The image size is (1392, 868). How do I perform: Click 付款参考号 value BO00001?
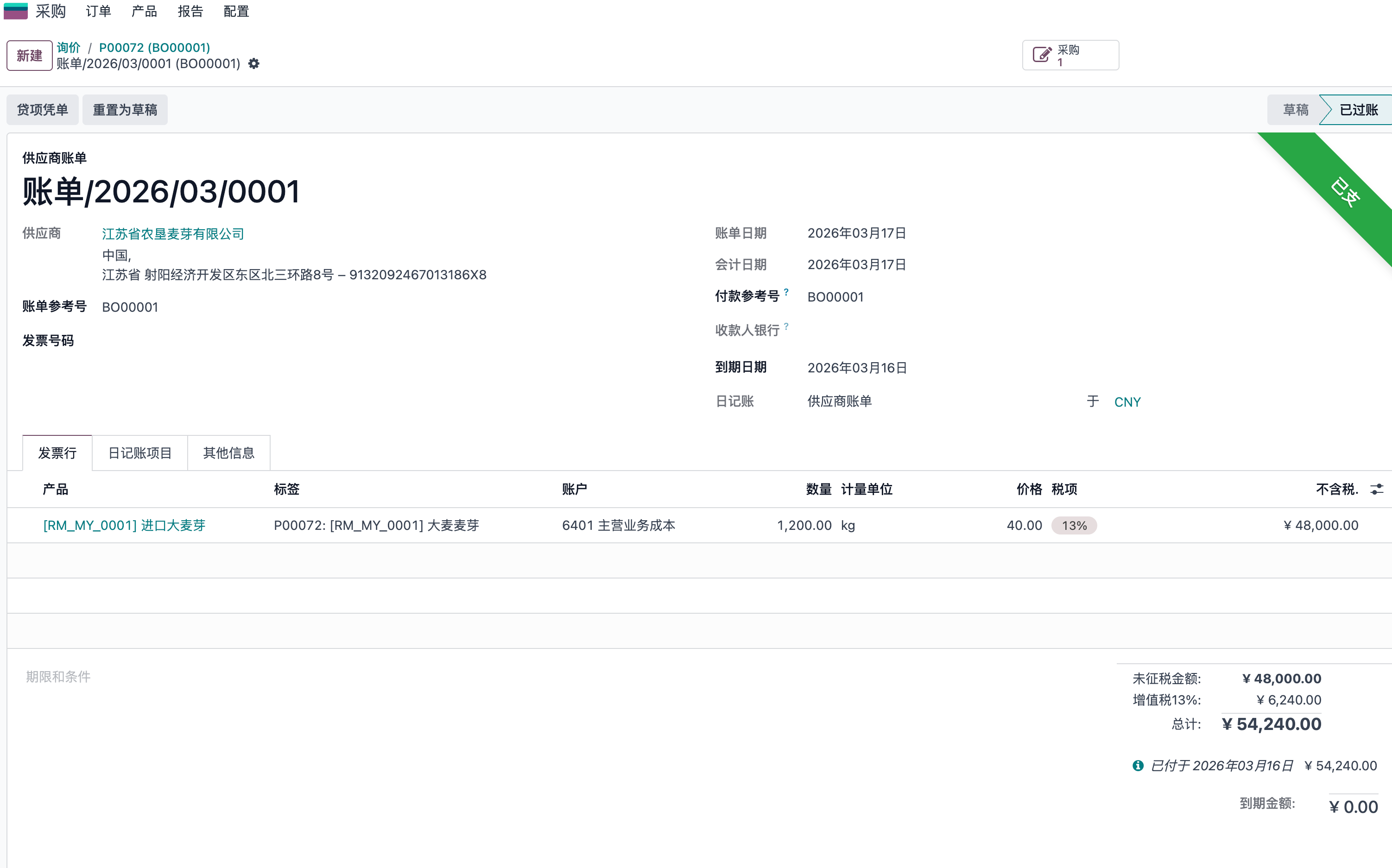835,297
